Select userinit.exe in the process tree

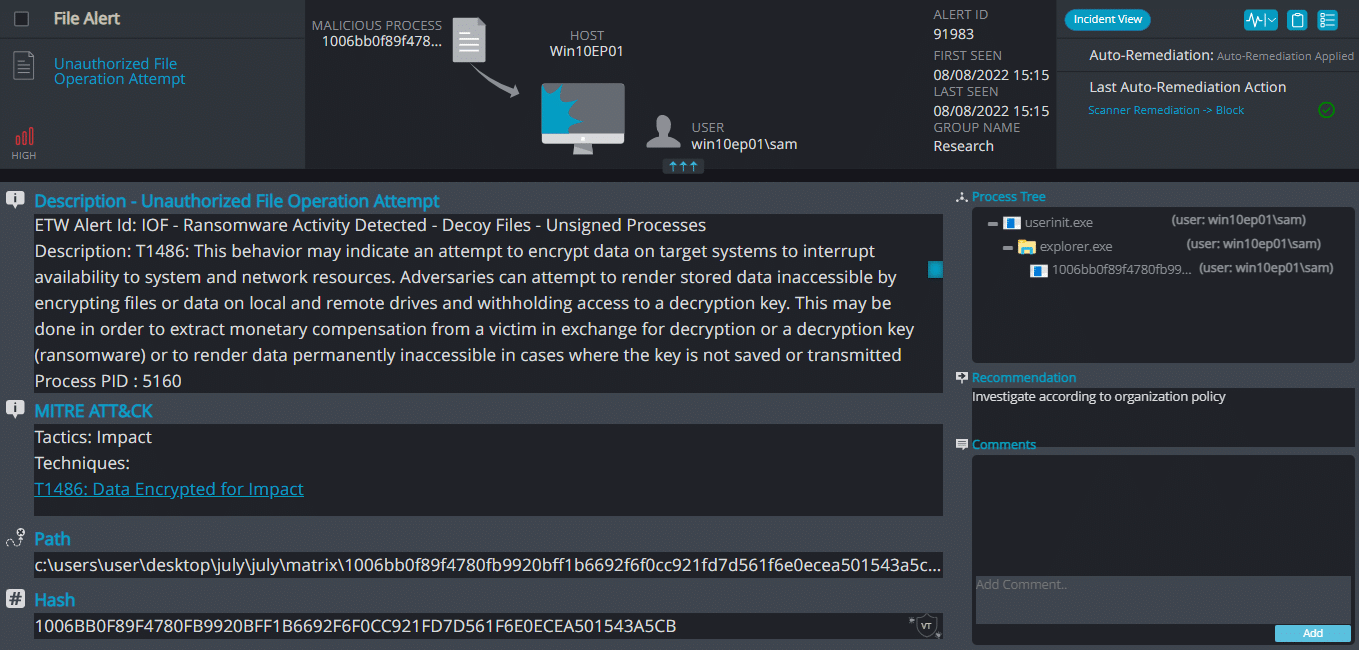[x=1060, y=223]
